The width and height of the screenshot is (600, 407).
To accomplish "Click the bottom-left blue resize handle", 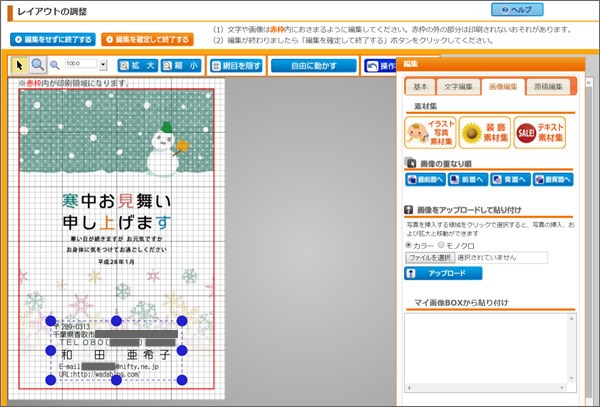I will pos(51,380).
